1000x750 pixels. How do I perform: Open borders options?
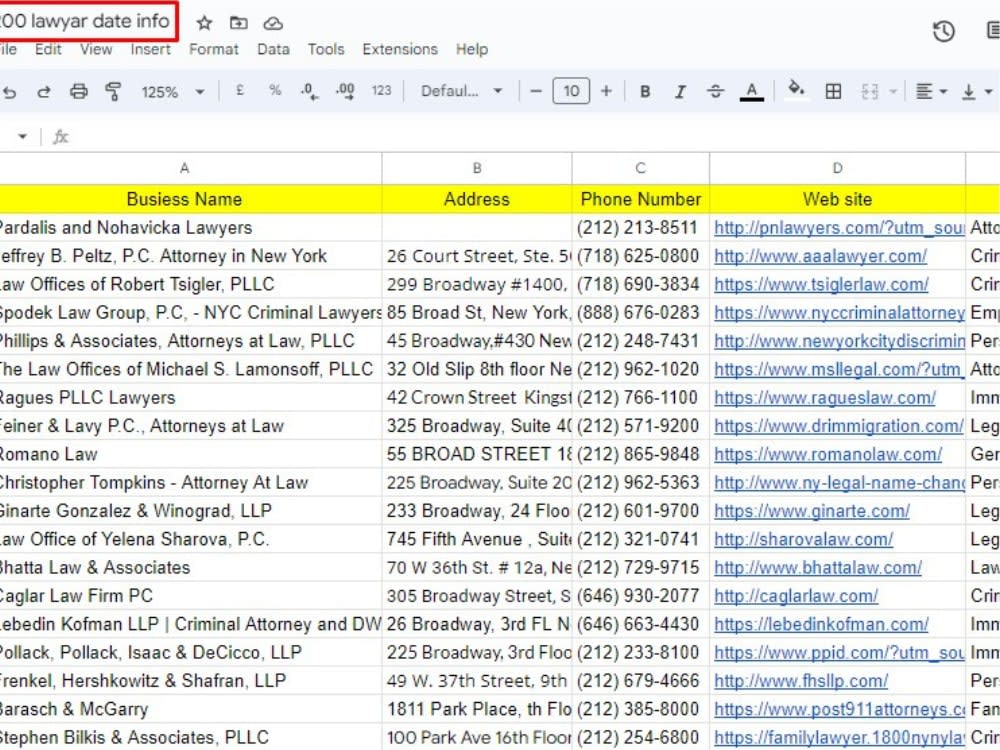point(833,92)
